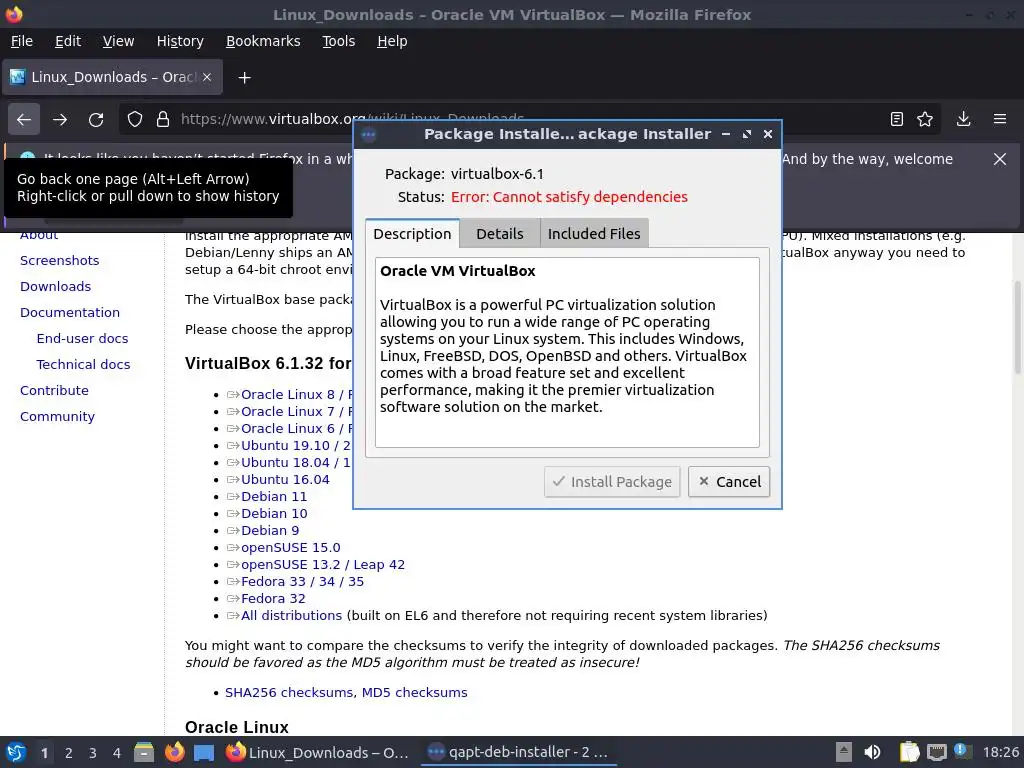
Task: Click the show desktop taskbar icon
Action: [204, 752]
